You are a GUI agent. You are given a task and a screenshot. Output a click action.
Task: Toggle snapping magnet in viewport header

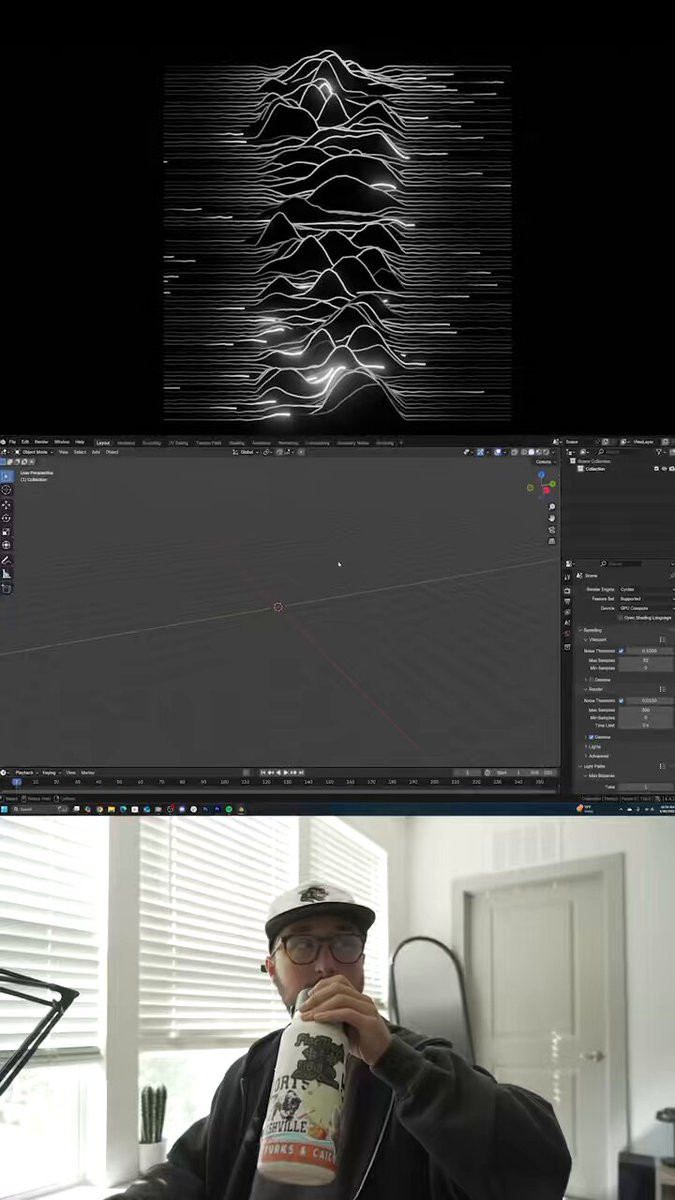280,452
